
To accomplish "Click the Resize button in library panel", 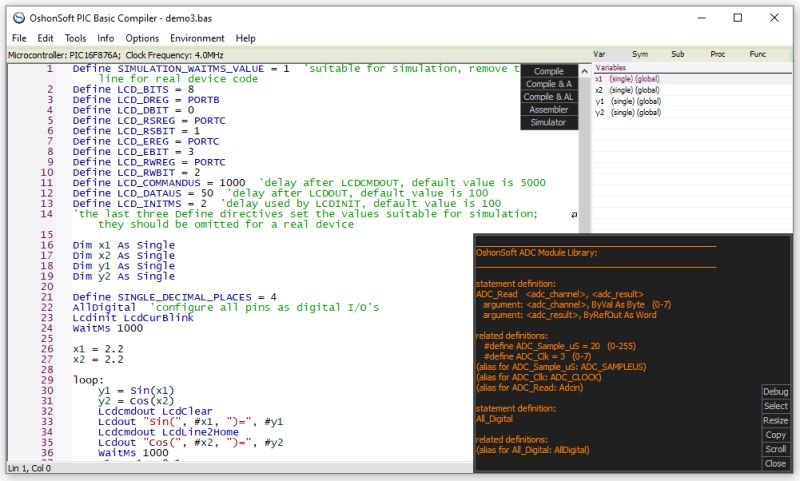I will [x=776, y=420].
